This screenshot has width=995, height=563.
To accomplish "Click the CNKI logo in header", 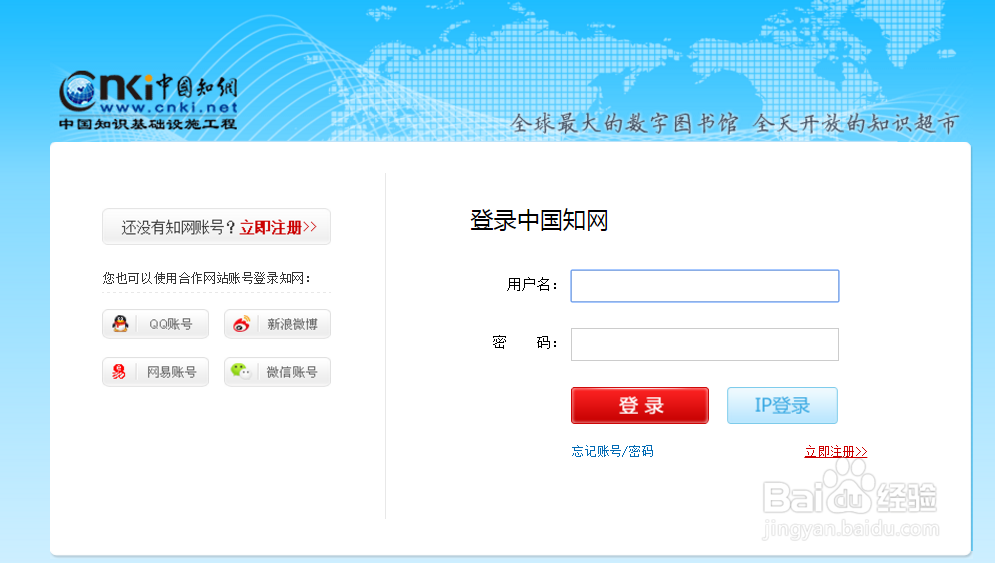I will click(x=148, y=100).
